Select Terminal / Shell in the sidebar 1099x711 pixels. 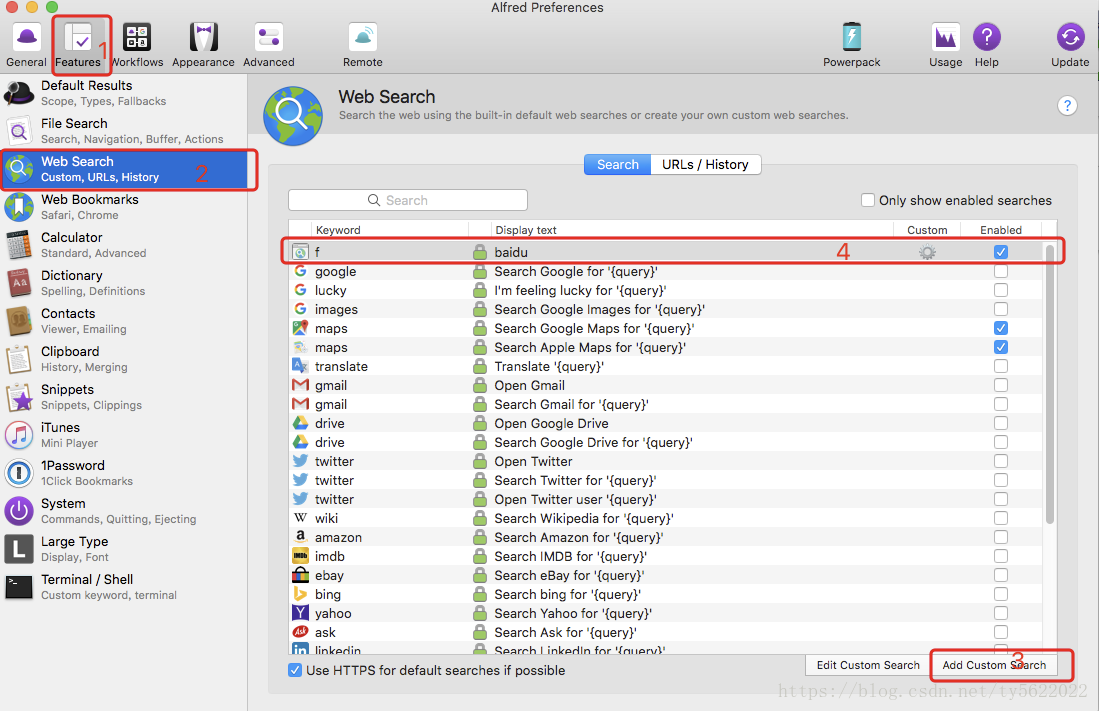123,586
